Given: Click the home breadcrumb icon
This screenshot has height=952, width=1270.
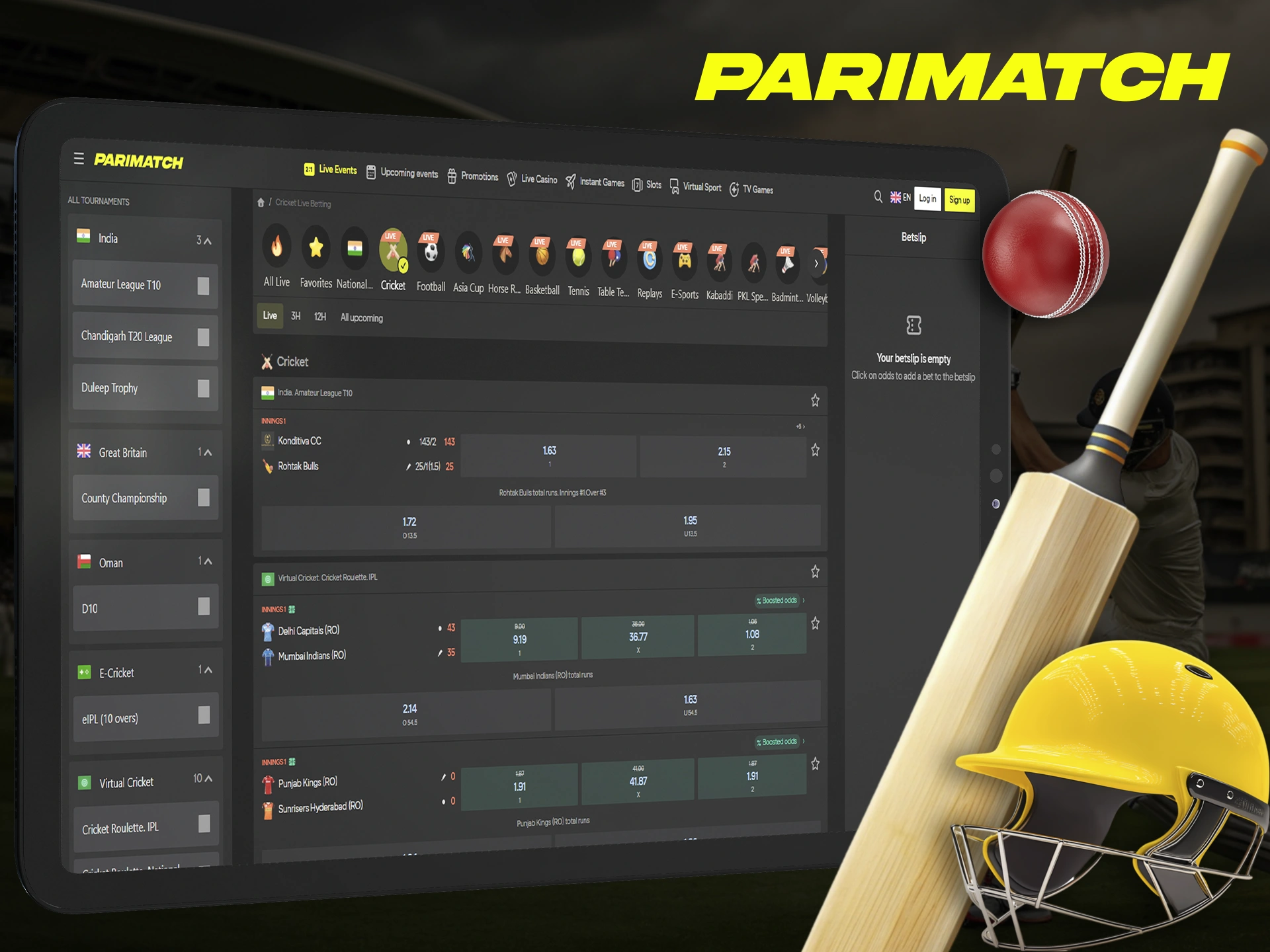Looking at the screenshot, I should click(x=260, y=204).
